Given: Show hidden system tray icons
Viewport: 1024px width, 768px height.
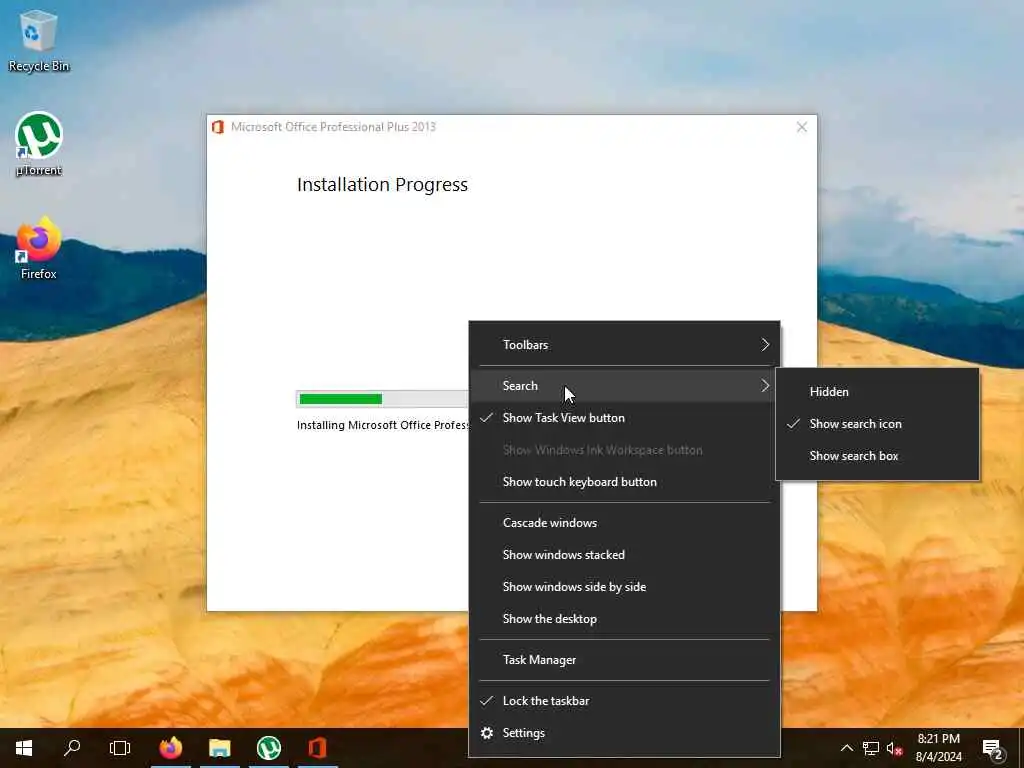Looking at the screenshot, I should coord(846,748).
